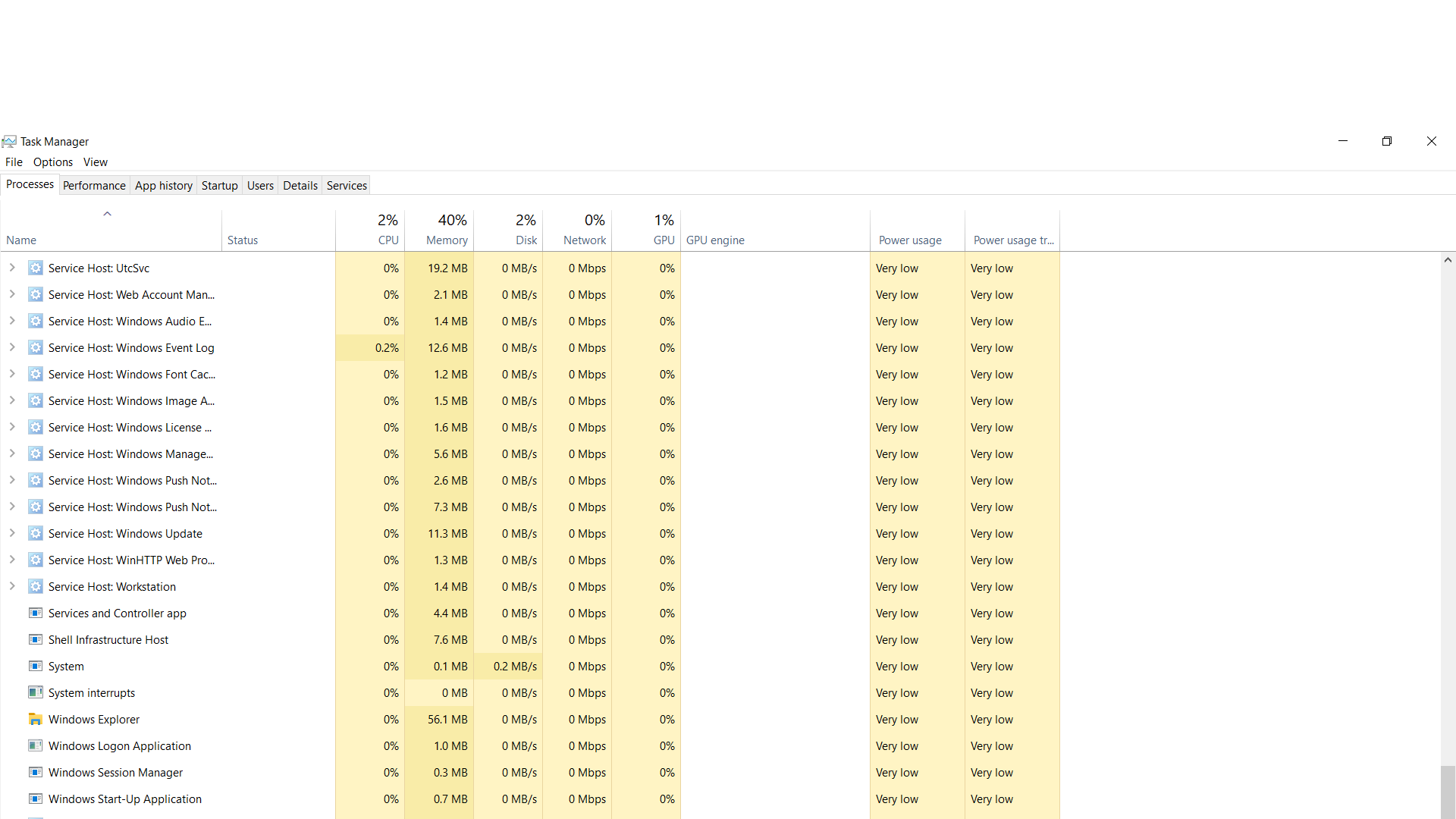Image resolution: width=1456 pixels, height=819 pixels.
Task: Click the Windows Explorer folder icon
Action: point(35,719)
